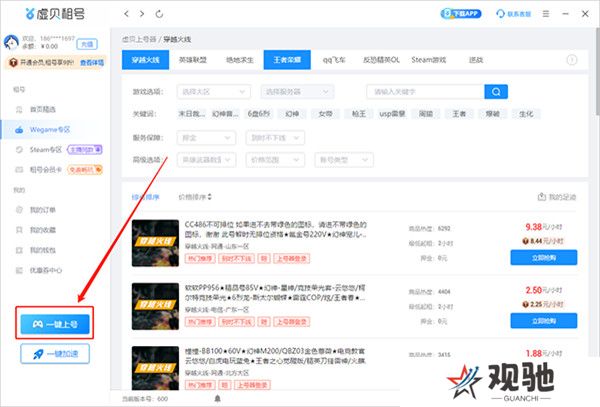Image resolution: width=600 pixels, height=407 pixels.
Task: Open 我的收藏 in sidebar
Action: 42,230
